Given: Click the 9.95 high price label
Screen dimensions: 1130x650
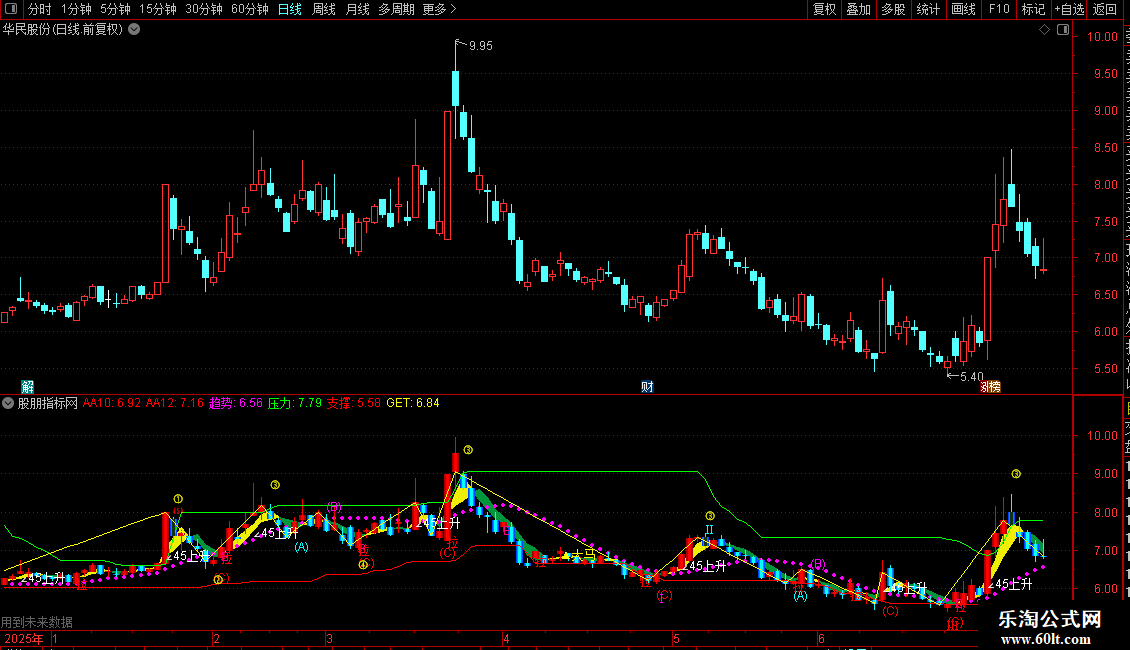Looking at the screenshot, I should tap(481, 46).
